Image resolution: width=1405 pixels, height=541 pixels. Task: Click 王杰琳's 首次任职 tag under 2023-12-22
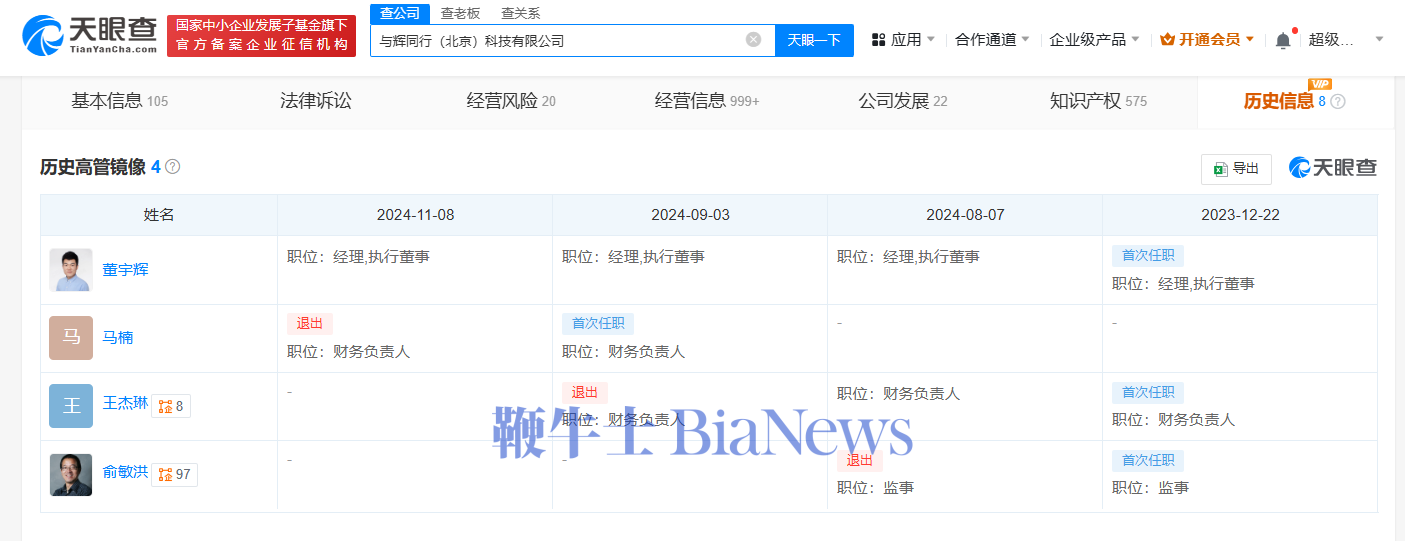(1148, 392)
